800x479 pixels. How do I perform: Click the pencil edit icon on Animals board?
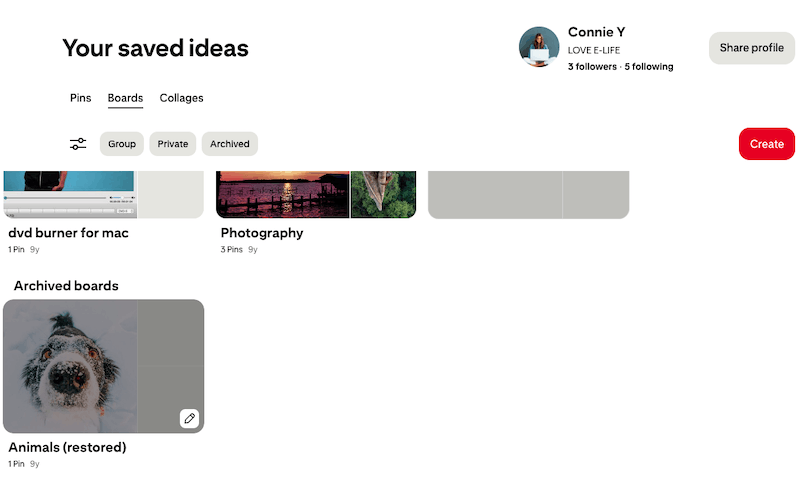189,418
